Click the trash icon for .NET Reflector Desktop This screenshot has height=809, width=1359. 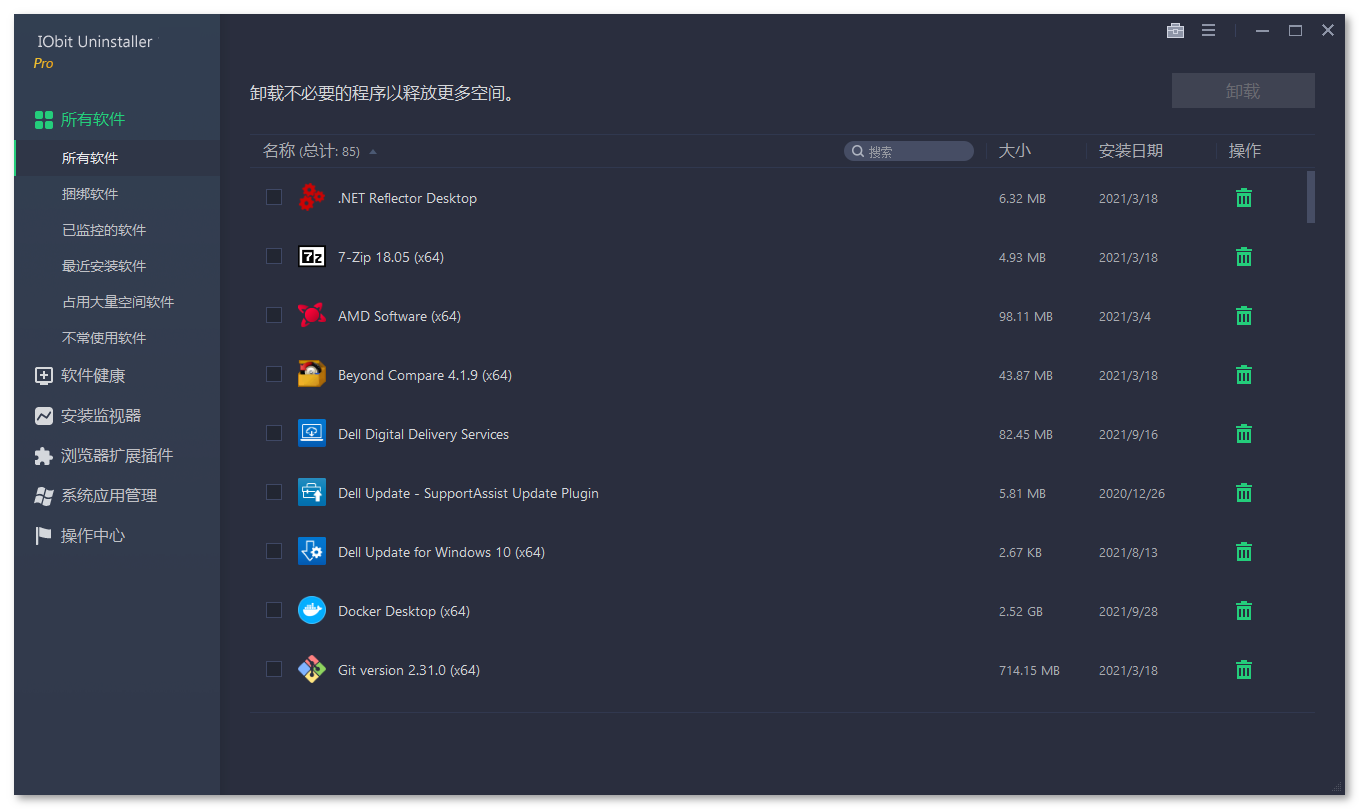[1244, 198]
